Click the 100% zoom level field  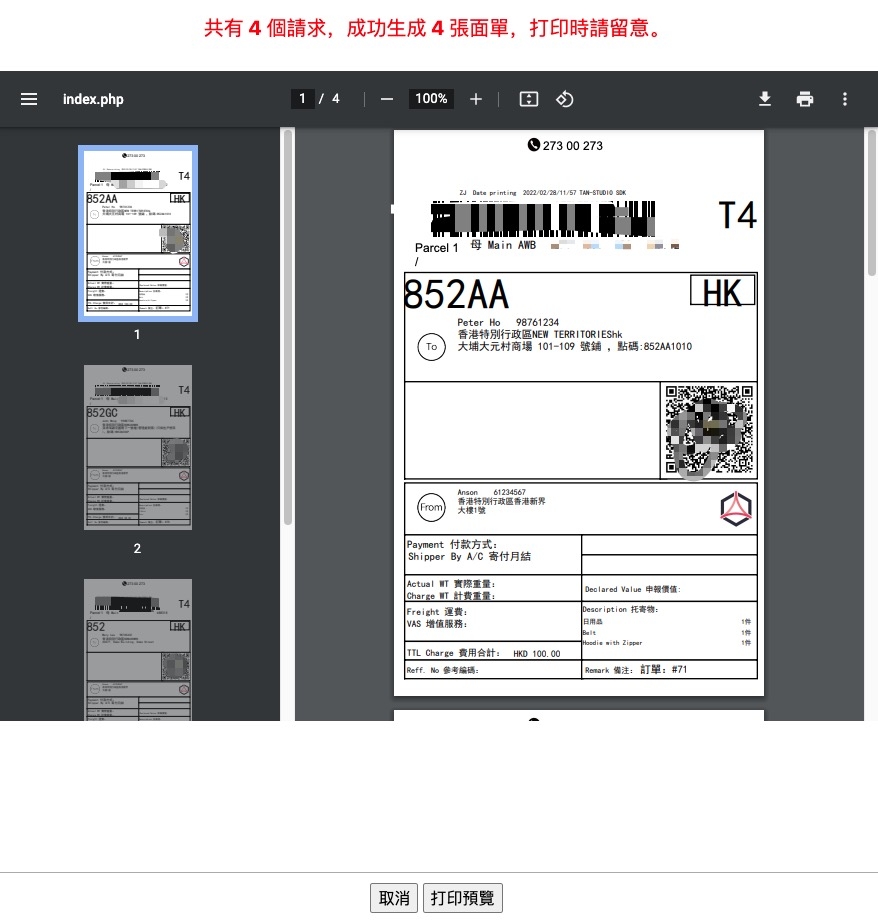click(x=431, y=99)
